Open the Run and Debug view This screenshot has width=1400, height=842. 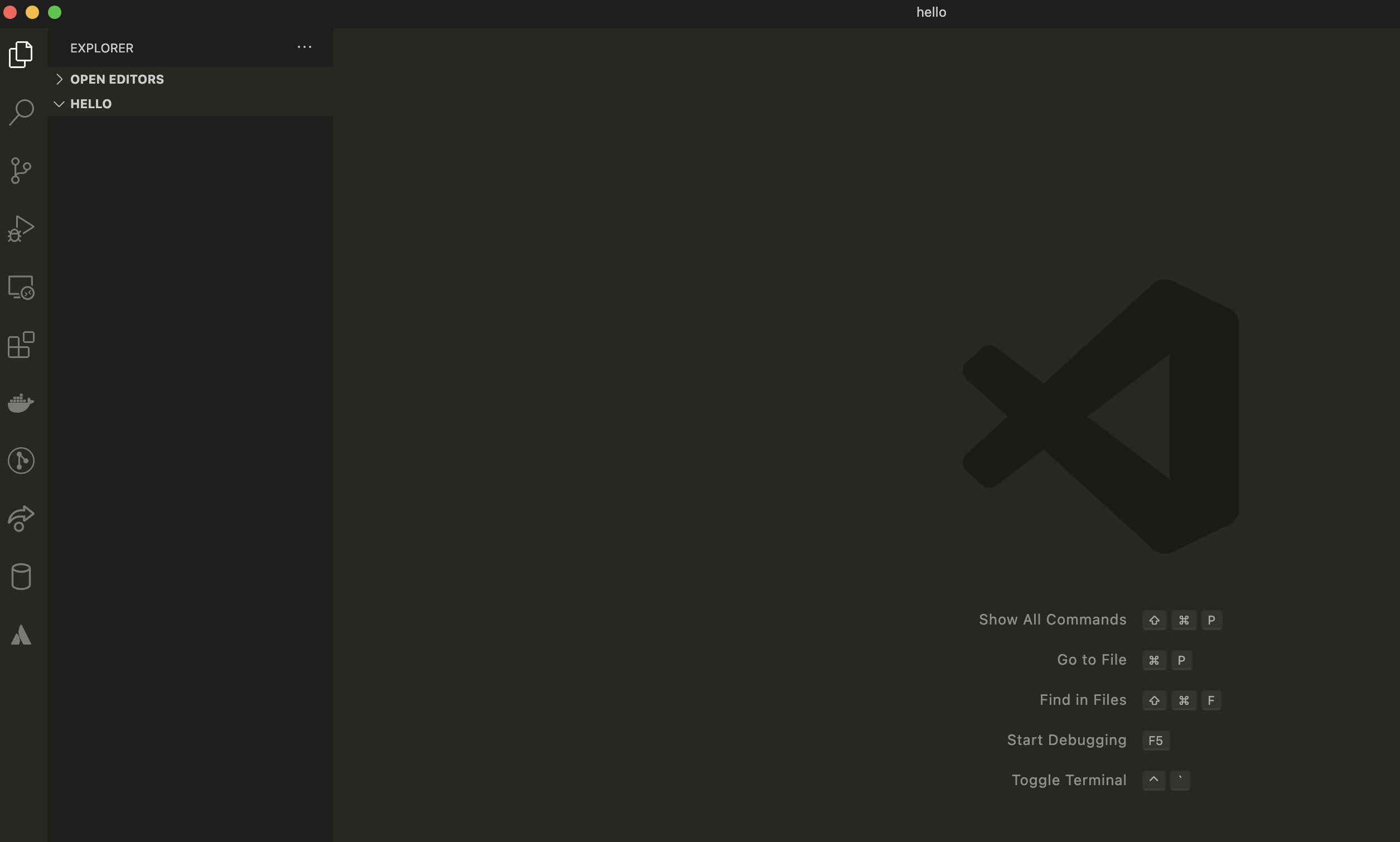[21, 229]
